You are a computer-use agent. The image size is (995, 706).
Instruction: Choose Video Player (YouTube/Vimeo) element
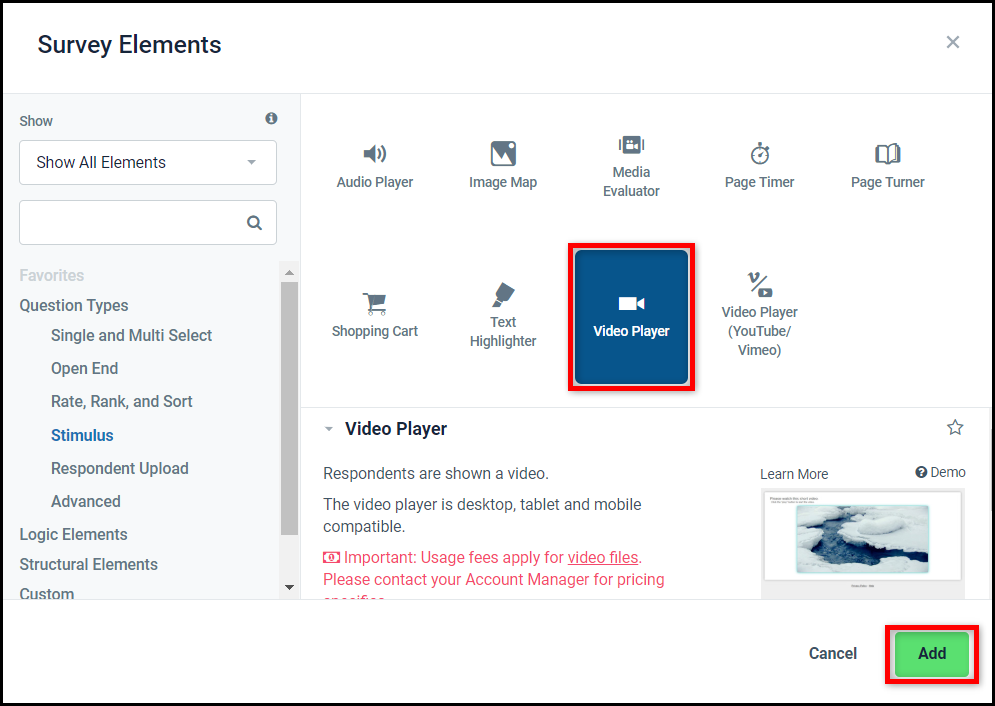(759, 317)
